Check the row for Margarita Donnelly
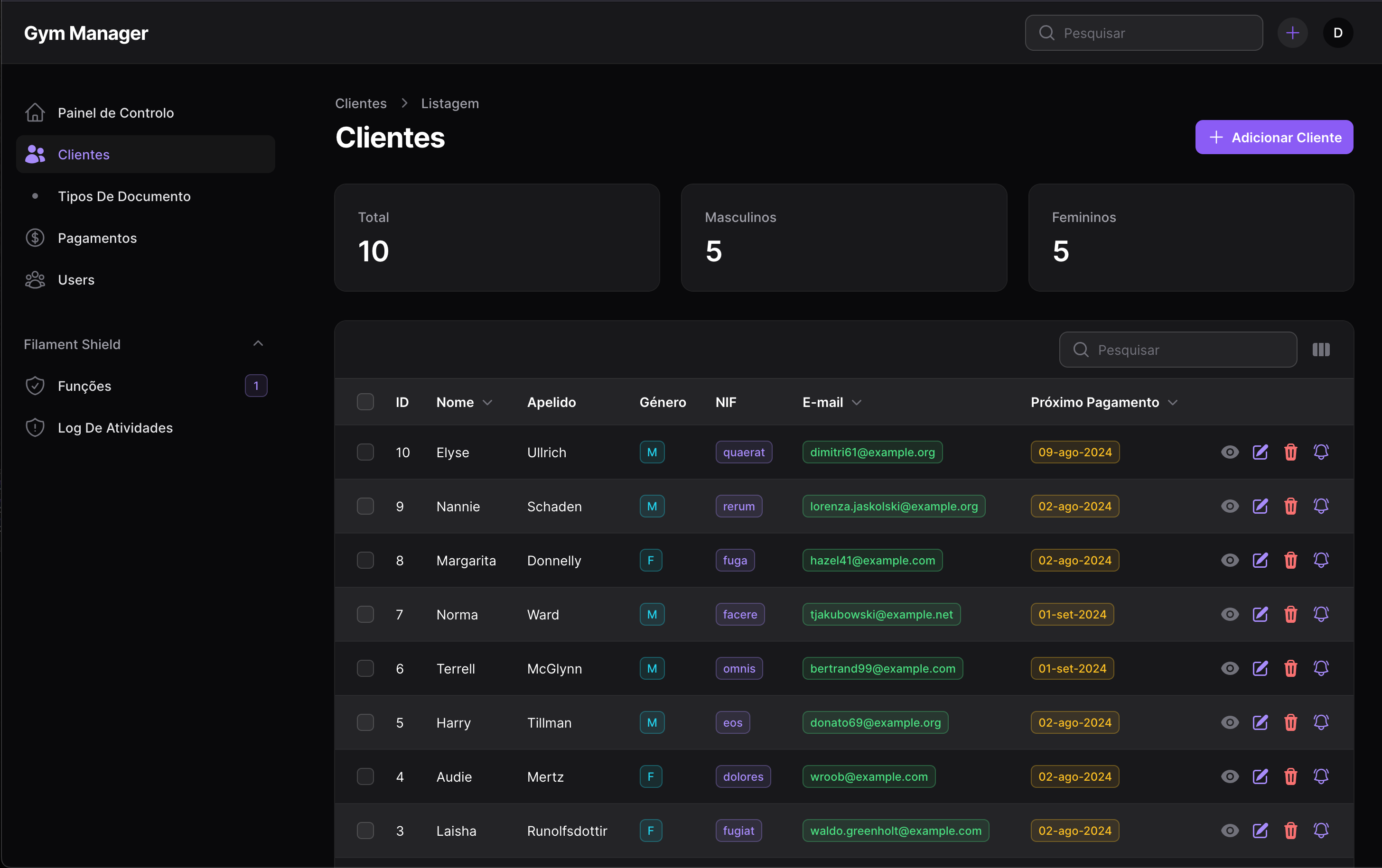Screen dimensions: 1382x868 pyautogui.click(x=365, y=560)
